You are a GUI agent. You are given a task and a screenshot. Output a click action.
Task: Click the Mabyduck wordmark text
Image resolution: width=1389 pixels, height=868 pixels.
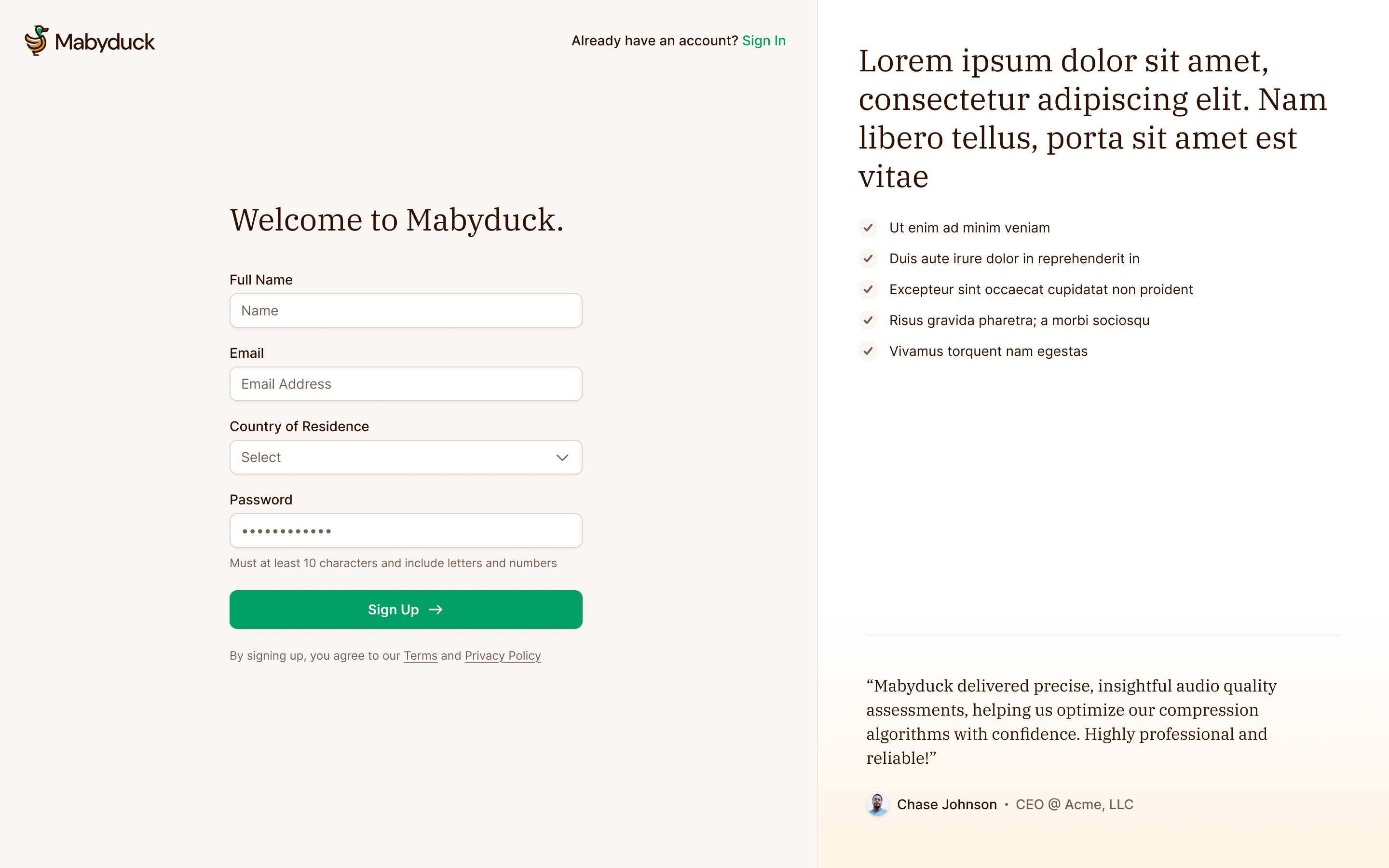point(105,42)
